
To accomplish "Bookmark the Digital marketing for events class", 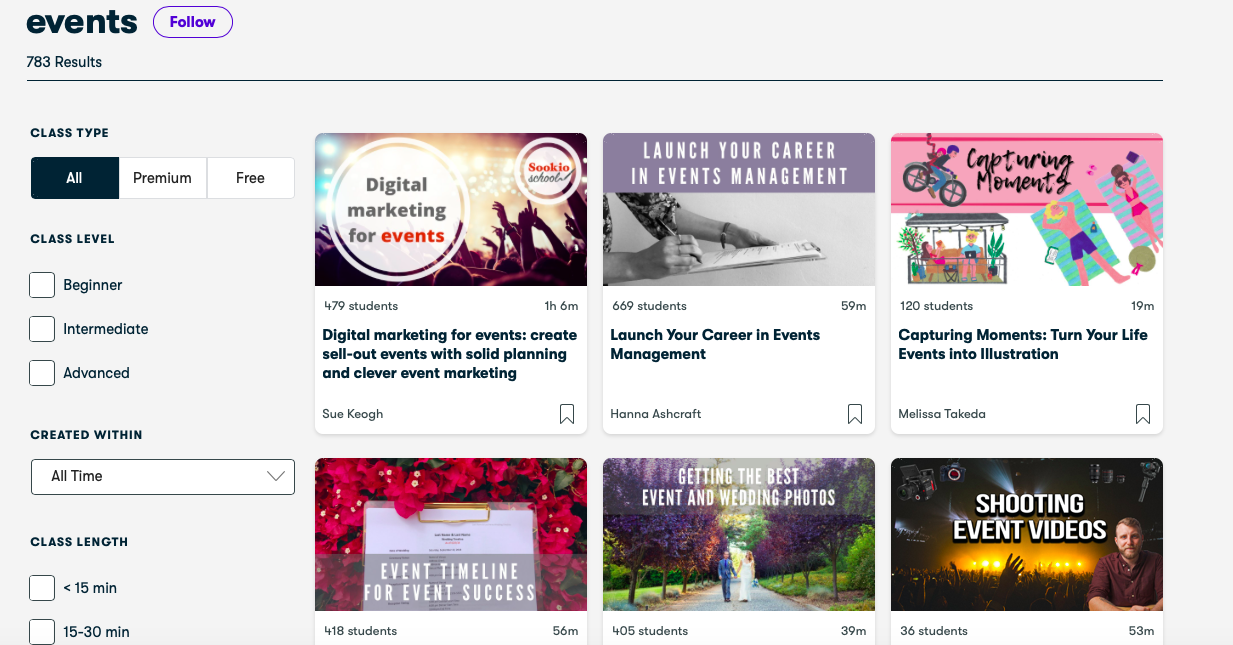I will pyautogui.click(x=567, y=414).
